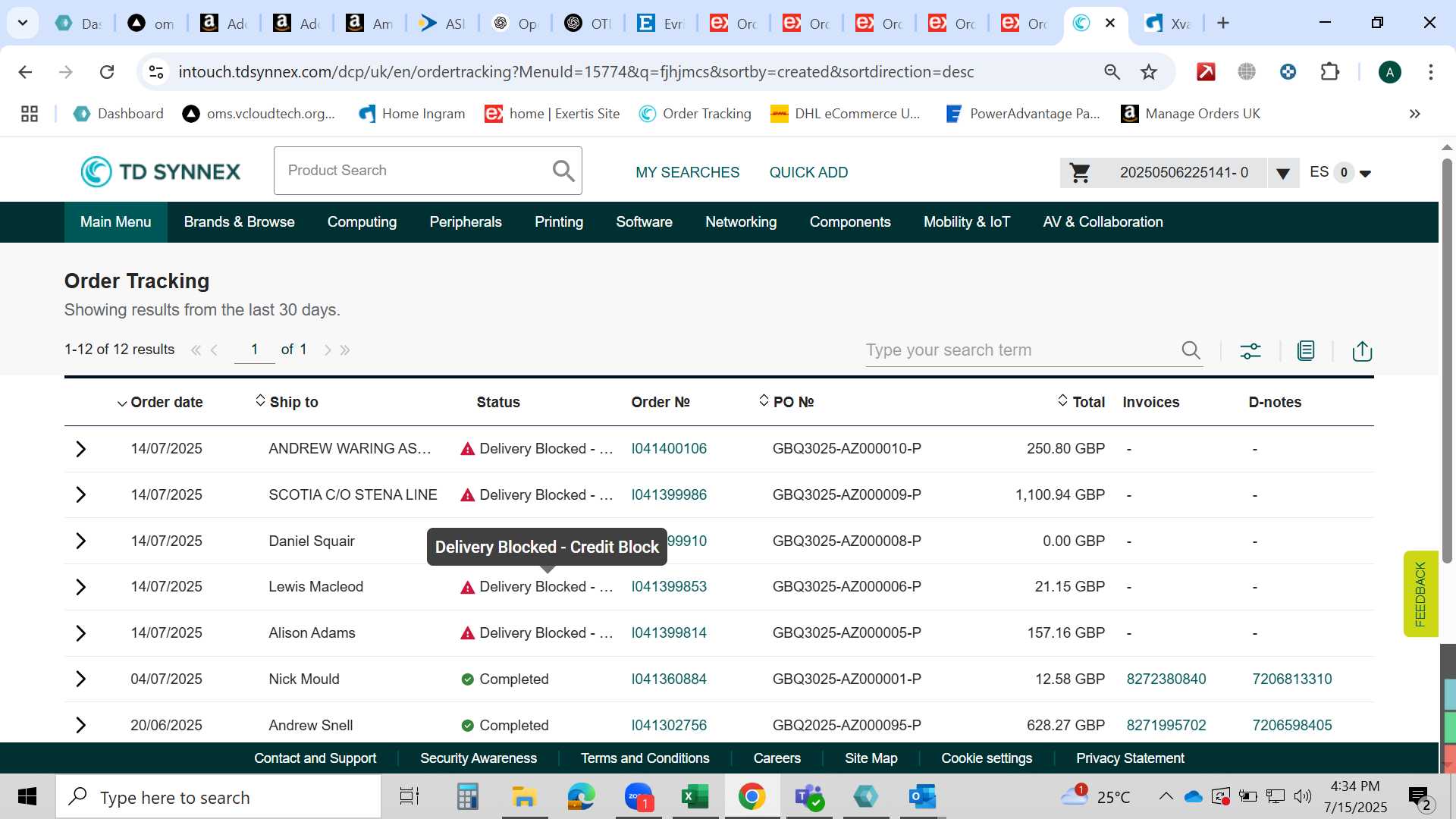Open the Manage Orders UK bookmark
Image resolution: width=1456 pixels, height=819 pixels.
[1191, 114]
